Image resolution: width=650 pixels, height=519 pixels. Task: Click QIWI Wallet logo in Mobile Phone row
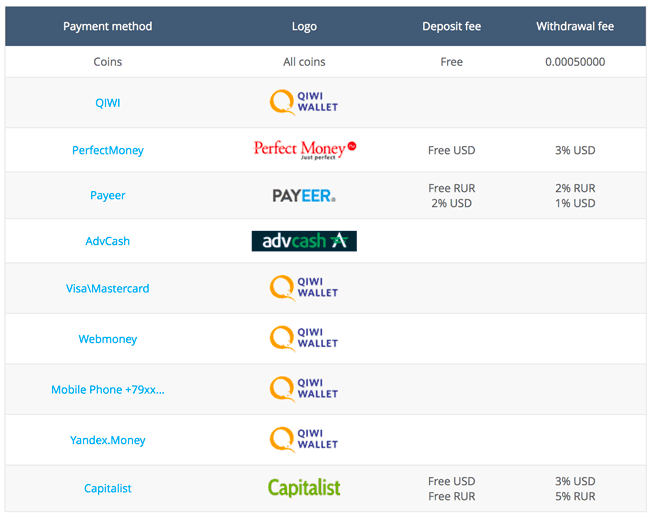304,389
